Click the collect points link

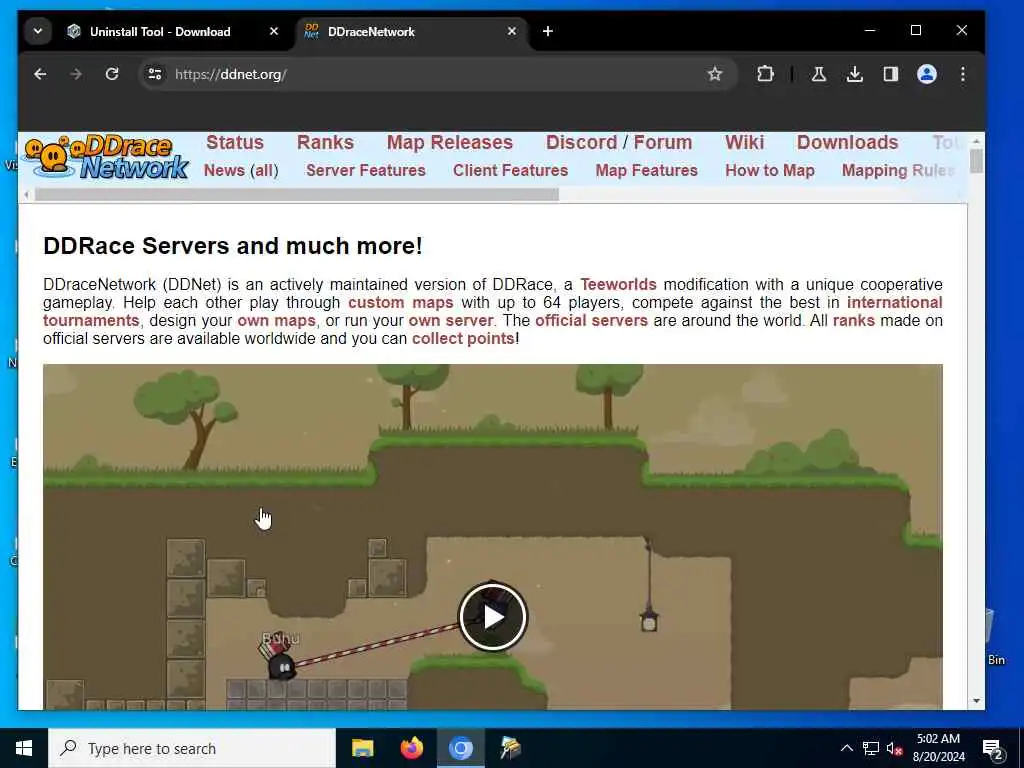pos(463,338)
